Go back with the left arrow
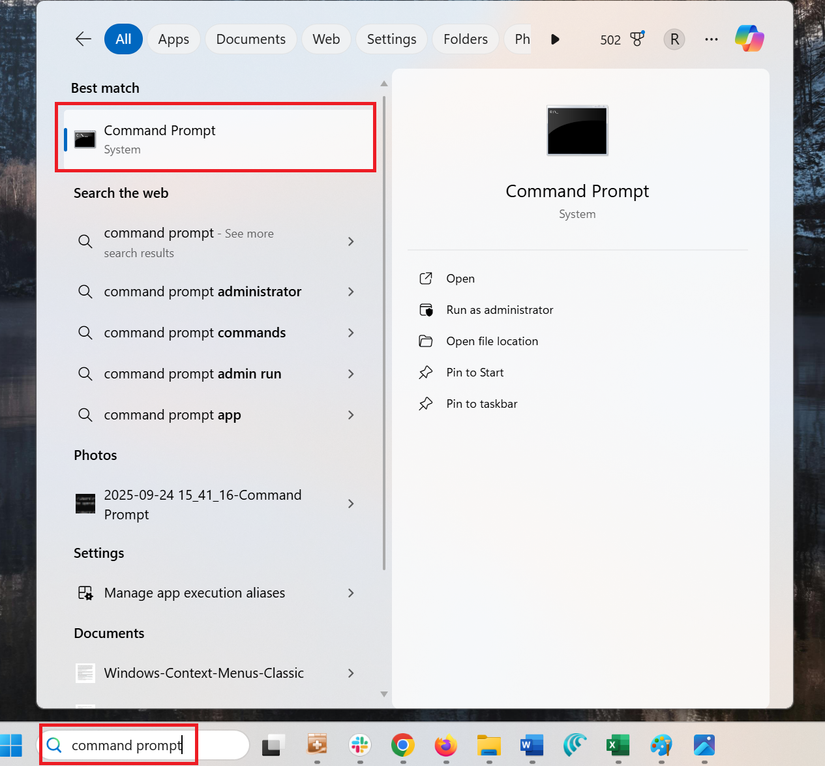Image resolution: width=825 pixels, height=766 pixels. (83, 39)
